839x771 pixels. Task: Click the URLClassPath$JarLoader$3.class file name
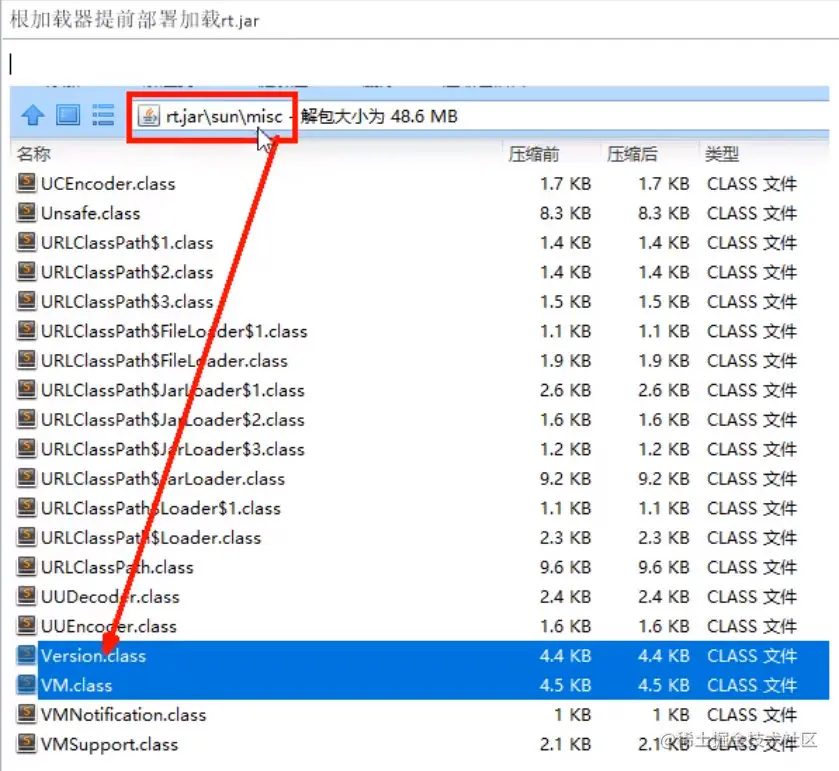tap(173, 449)
